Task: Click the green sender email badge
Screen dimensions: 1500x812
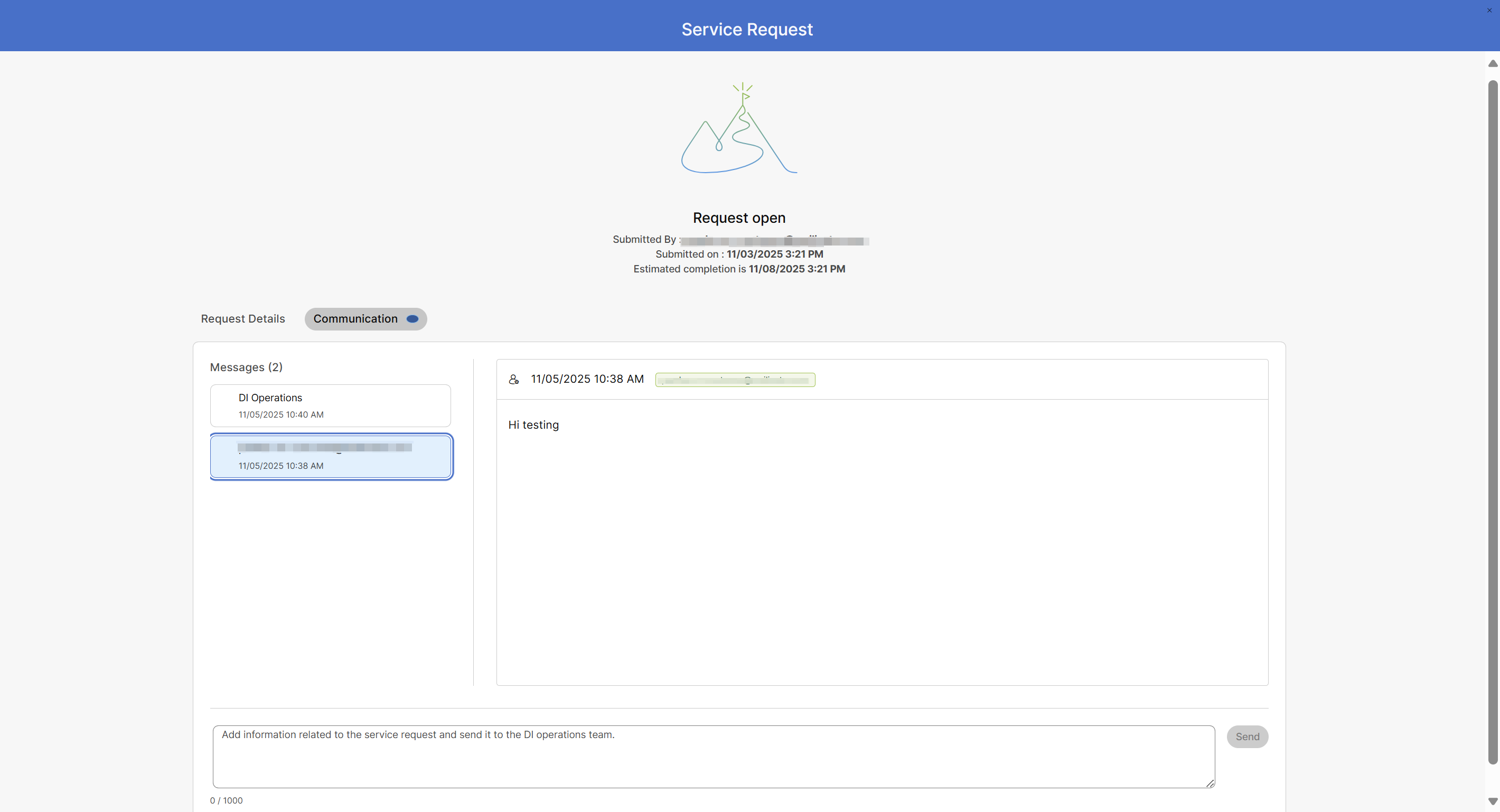Action: 735,380
